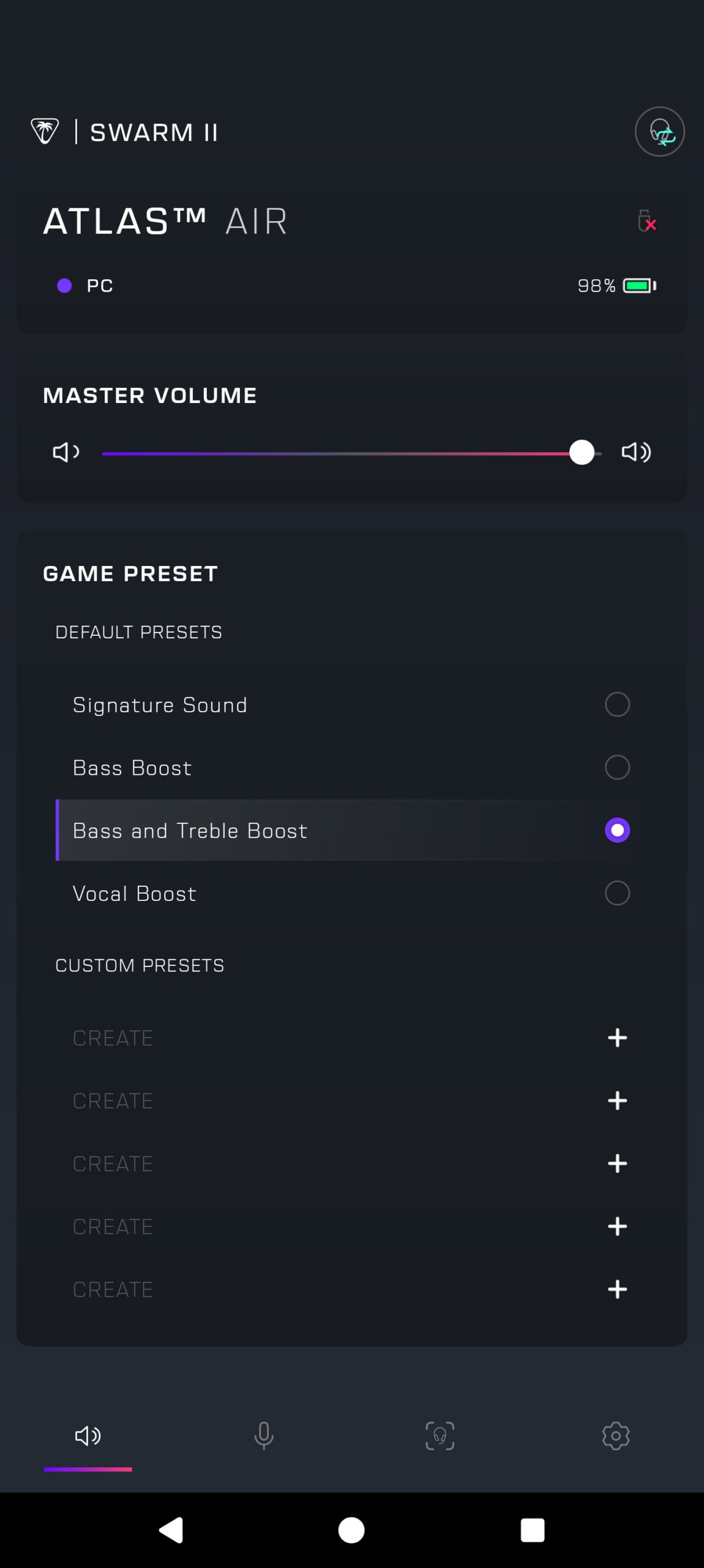Switch to the audio speaker tab
704x1568 pixels.
88,1435
